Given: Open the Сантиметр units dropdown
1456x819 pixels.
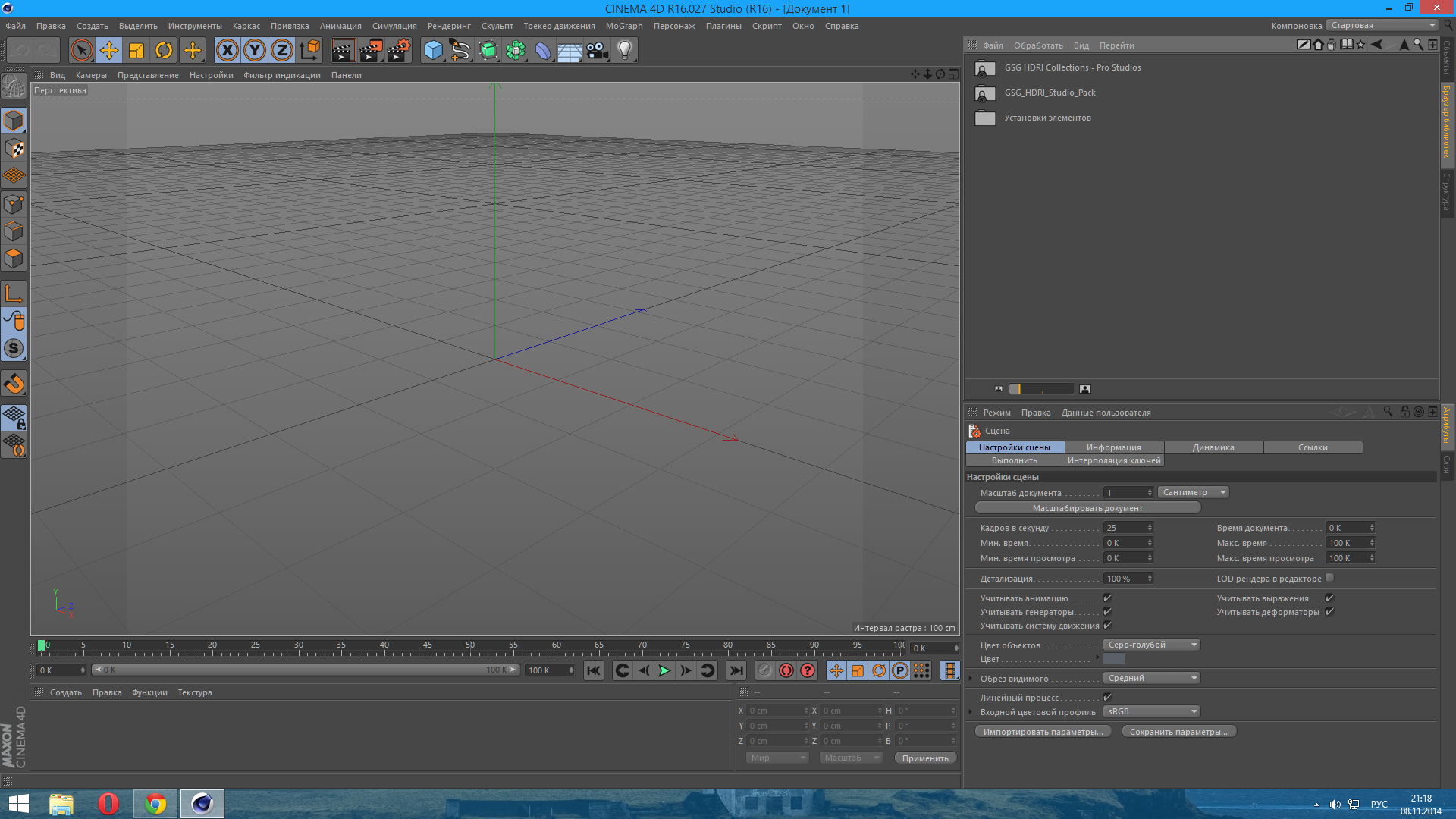Looking at the screenshot, I should [x=1194, y=492].
